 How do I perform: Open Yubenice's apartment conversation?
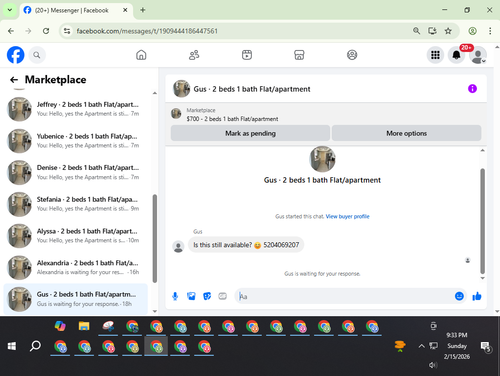tap(76, 141)
